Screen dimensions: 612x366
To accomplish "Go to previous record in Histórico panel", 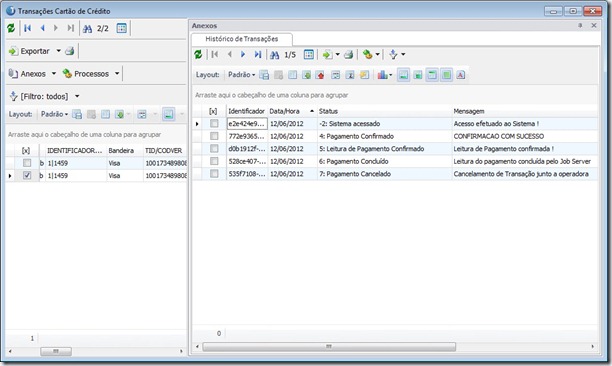I will pyautogui.click(x=230, y=55).
